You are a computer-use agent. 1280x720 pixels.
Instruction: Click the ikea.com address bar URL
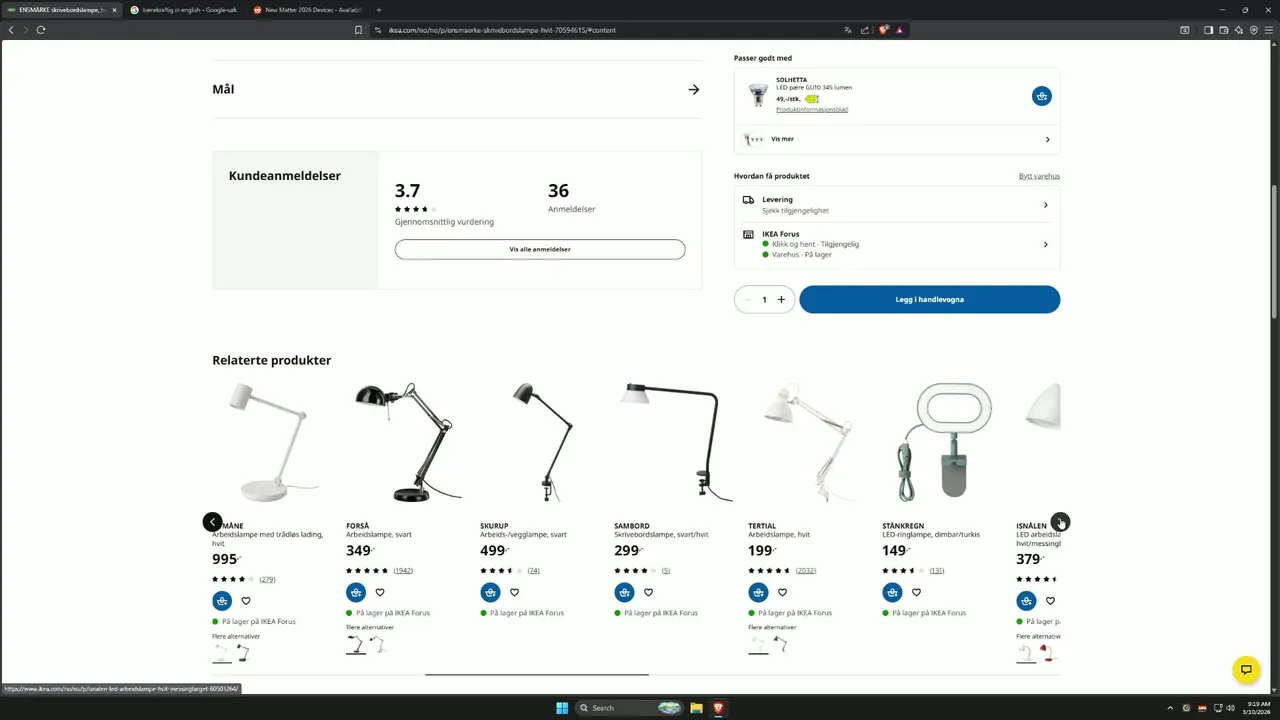(x=502, y=30)
